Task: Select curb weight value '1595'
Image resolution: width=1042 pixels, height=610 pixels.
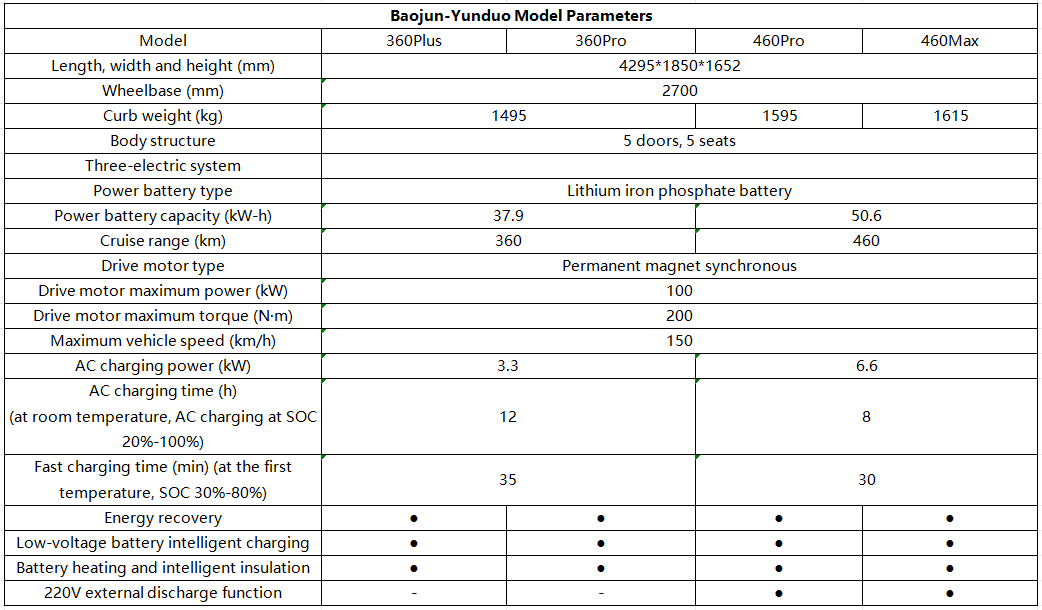Action: pos(779,116)
